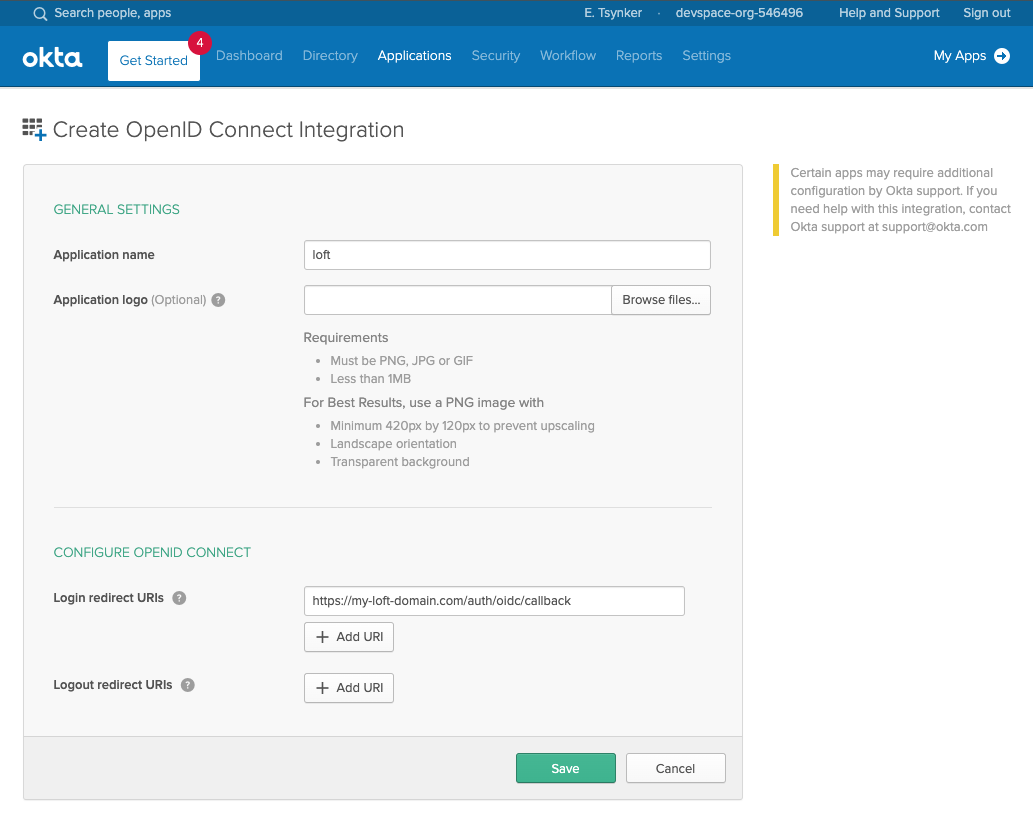
Task: Expand the Help and Support options
Action: (x=888, y=13)
